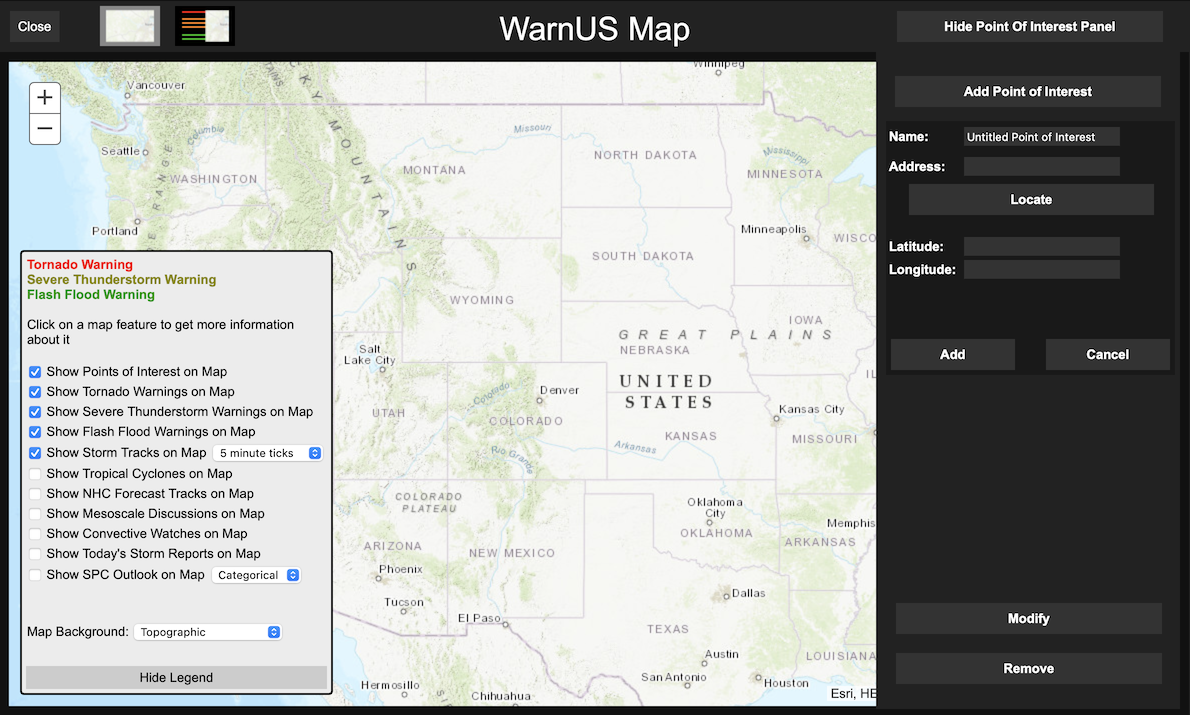
Task: Click the Close button in top bar
Action: (35, 27)
